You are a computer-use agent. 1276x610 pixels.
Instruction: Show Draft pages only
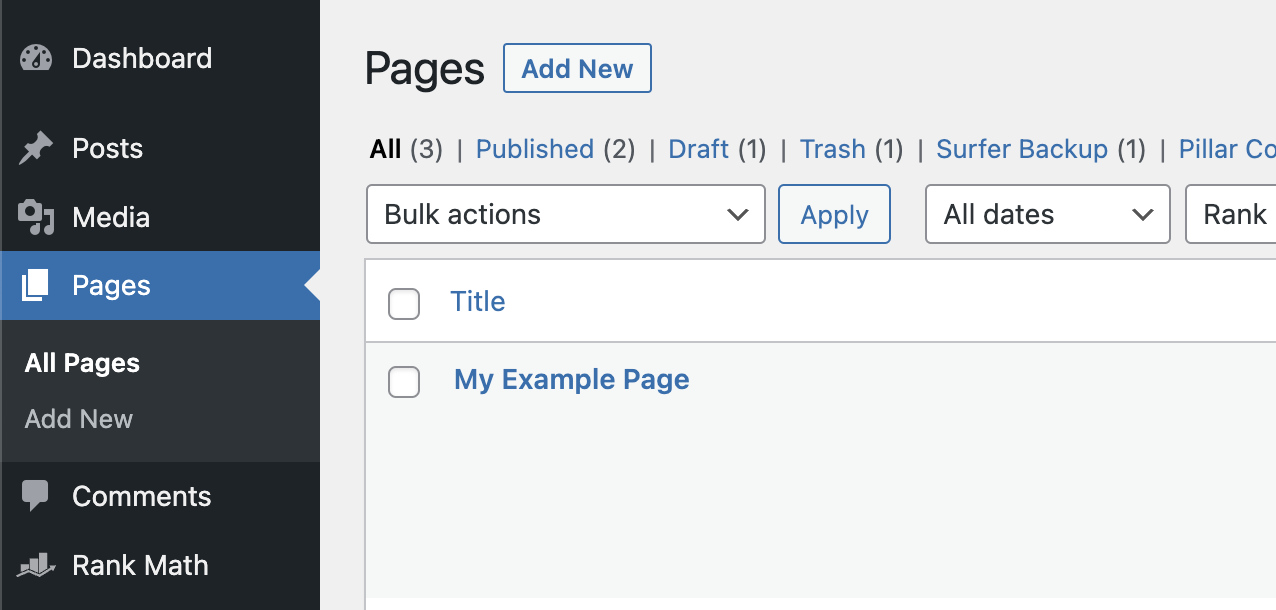698,149
